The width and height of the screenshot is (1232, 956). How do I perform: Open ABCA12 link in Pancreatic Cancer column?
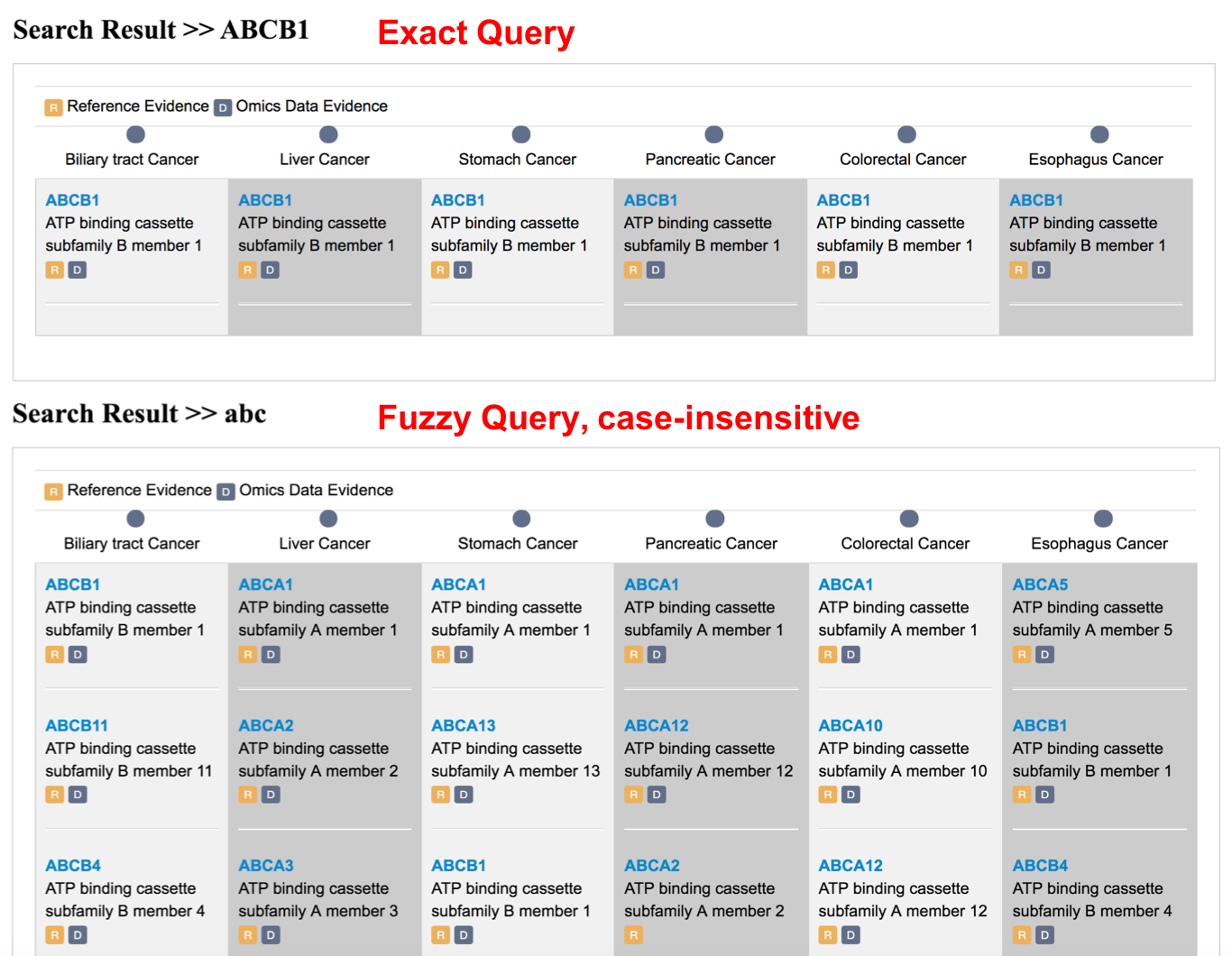tap(656, 725)
